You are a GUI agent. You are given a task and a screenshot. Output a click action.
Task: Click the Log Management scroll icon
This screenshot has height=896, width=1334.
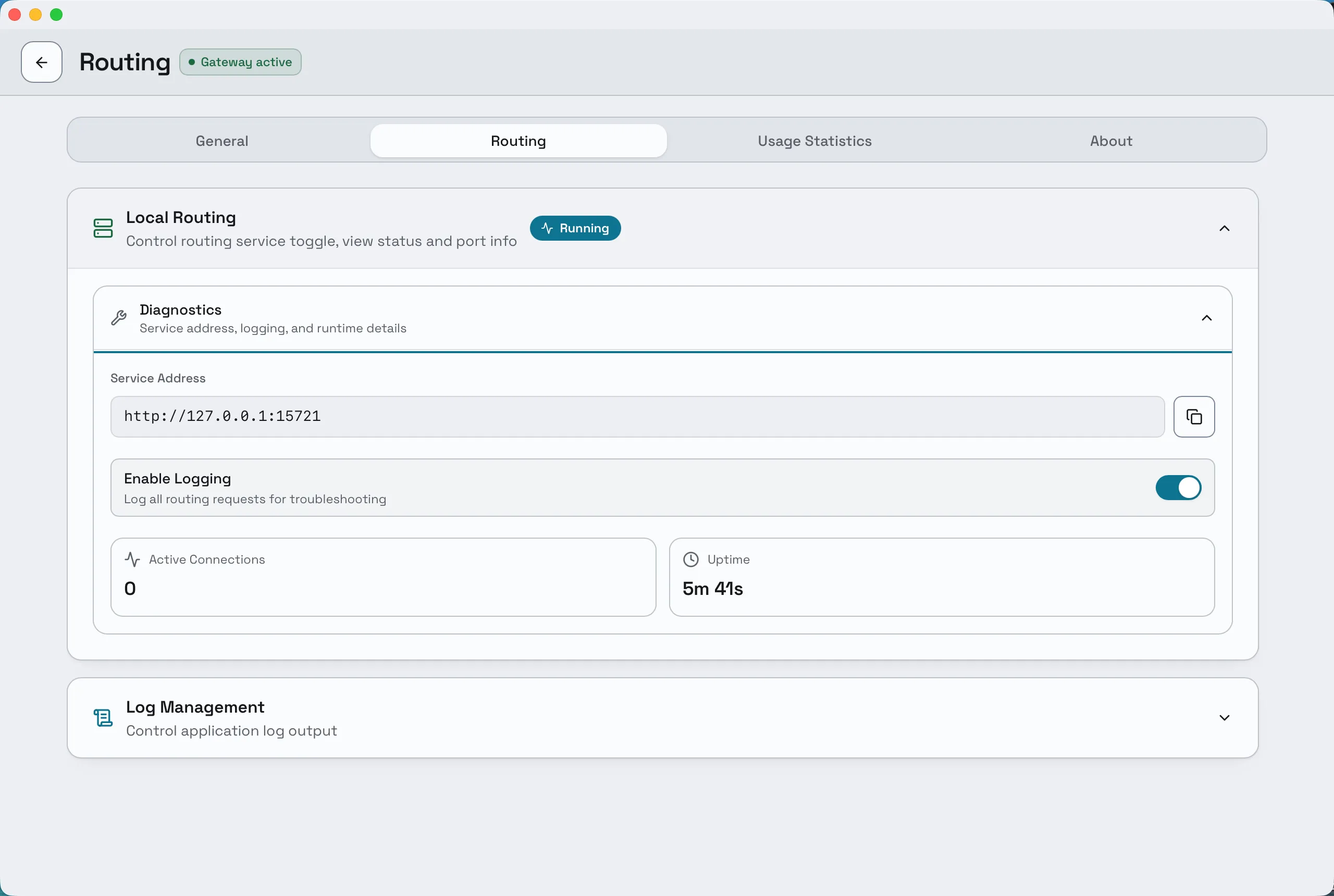click(x=103, y=718)
